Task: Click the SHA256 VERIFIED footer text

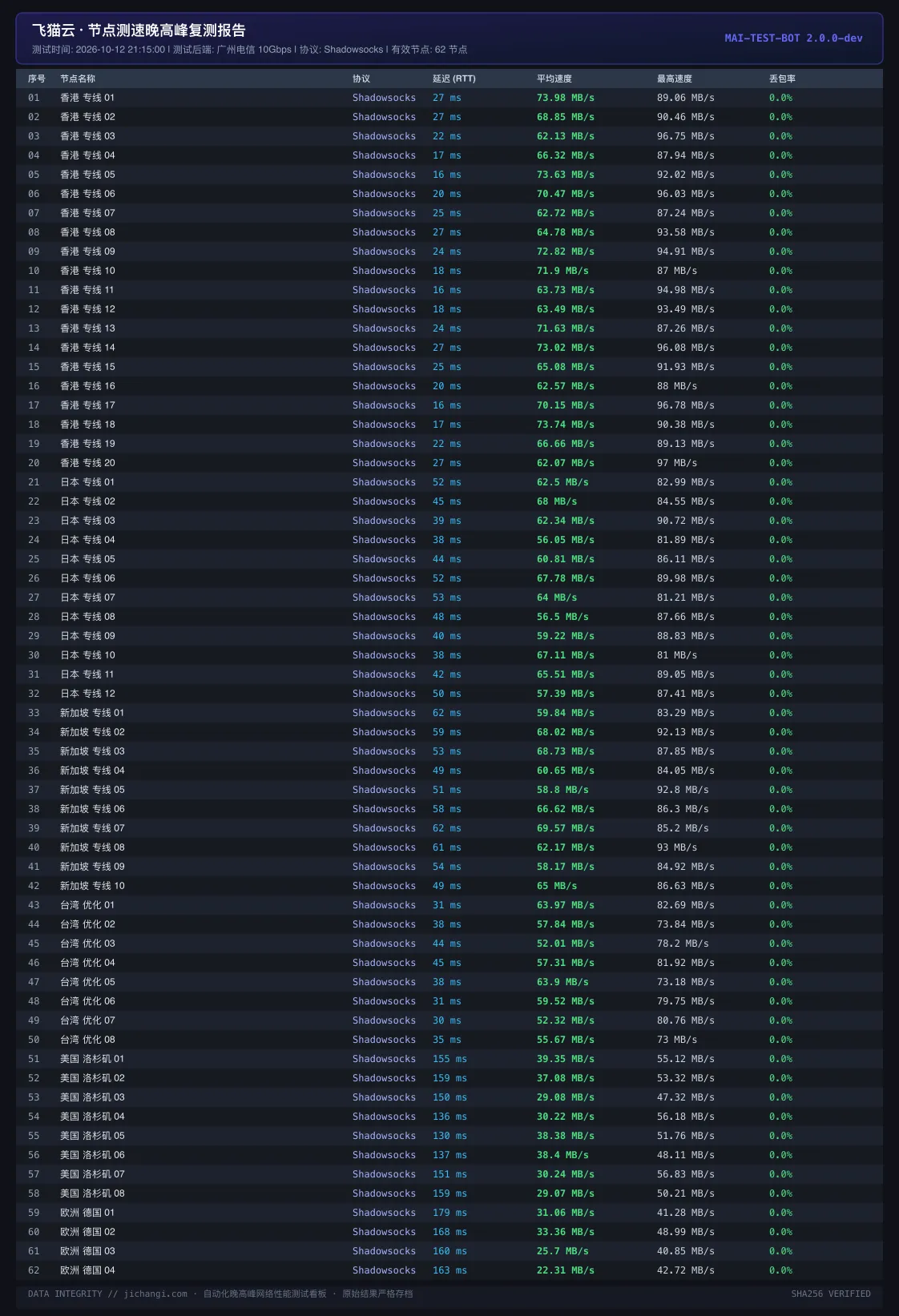Action: point(831,1294)
